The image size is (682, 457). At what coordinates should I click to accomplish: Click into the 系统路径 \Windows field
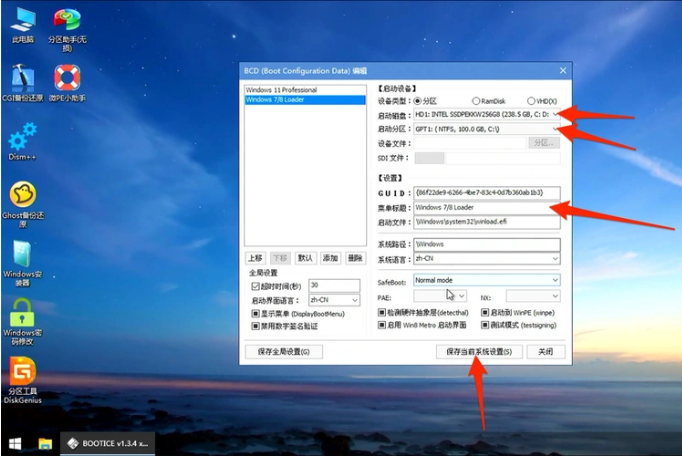(x=487, y=244)
